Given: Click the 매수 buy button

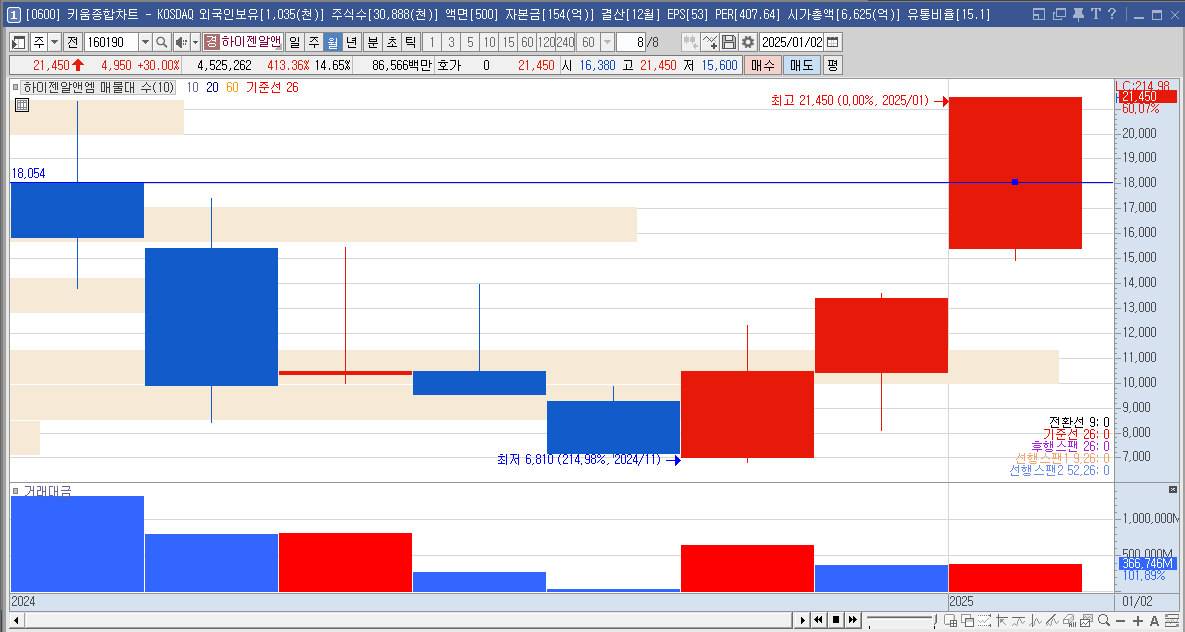Looking at the screenshot, I should click(763, 66).
